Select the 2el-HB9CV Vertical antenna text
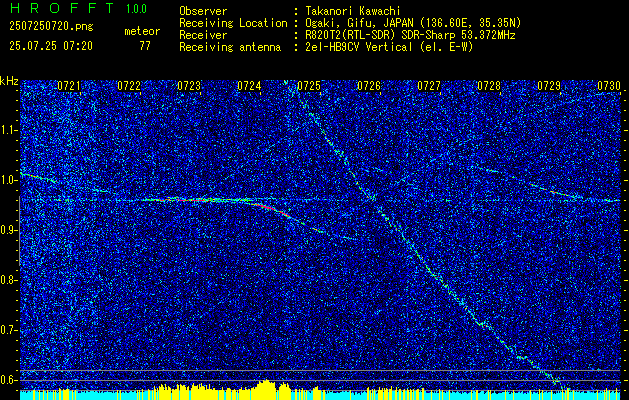The width and height of the screenshot is (629, 400). tap(390, 47)
